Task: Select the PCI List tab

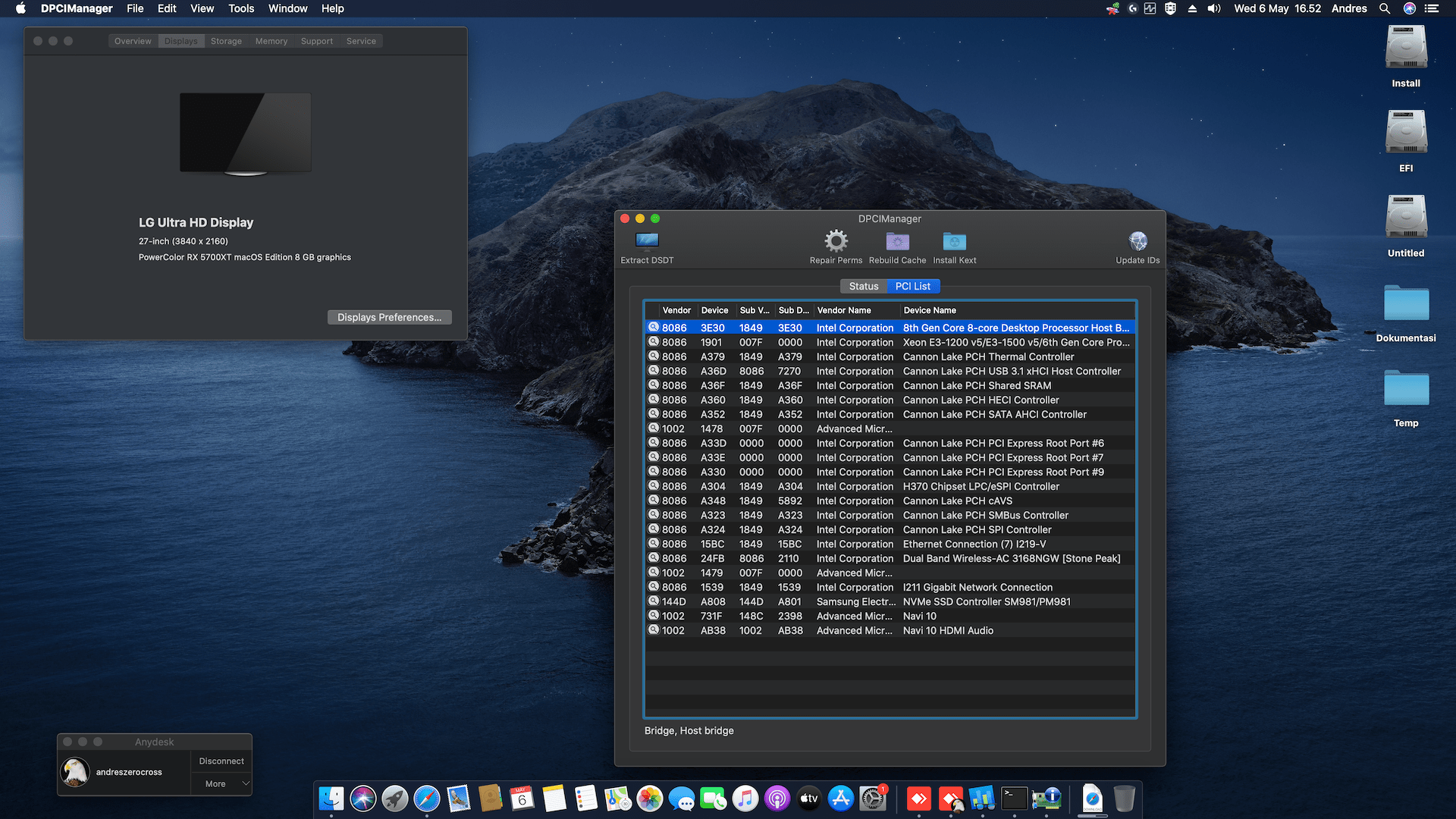Action: pyautogui.click(x=913, y=286)
